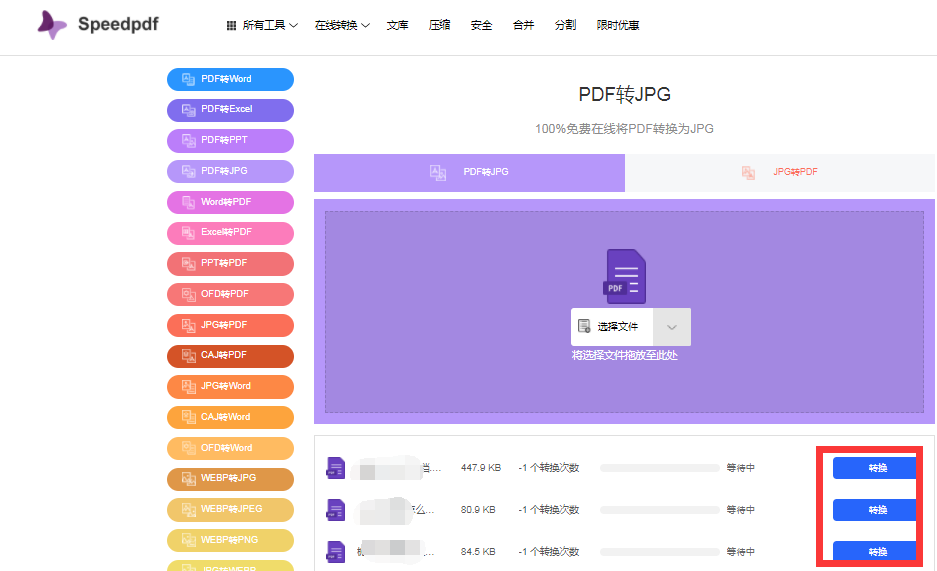The height and width of the screenshot is (571, 937).
Task: Open the 所有工具 grid menu
Action: pos(262,25)
